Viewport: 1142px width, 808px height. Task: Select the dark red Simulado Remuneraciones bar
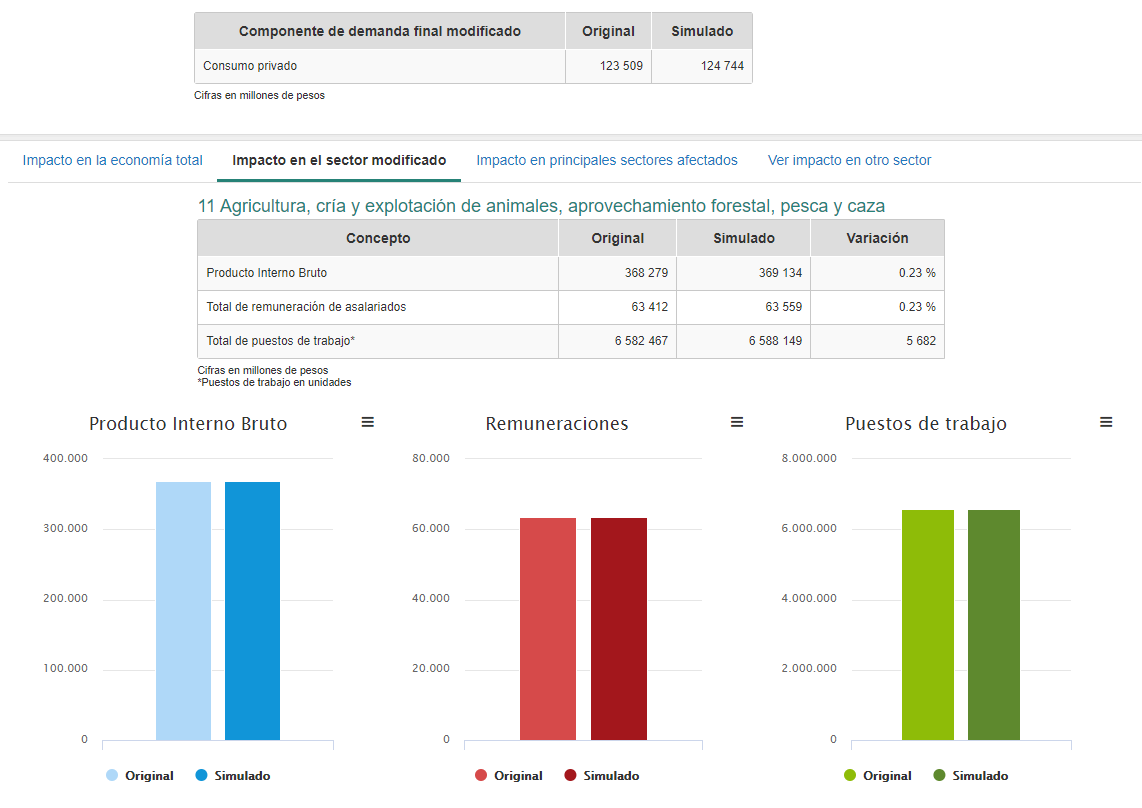pos(619,628)
